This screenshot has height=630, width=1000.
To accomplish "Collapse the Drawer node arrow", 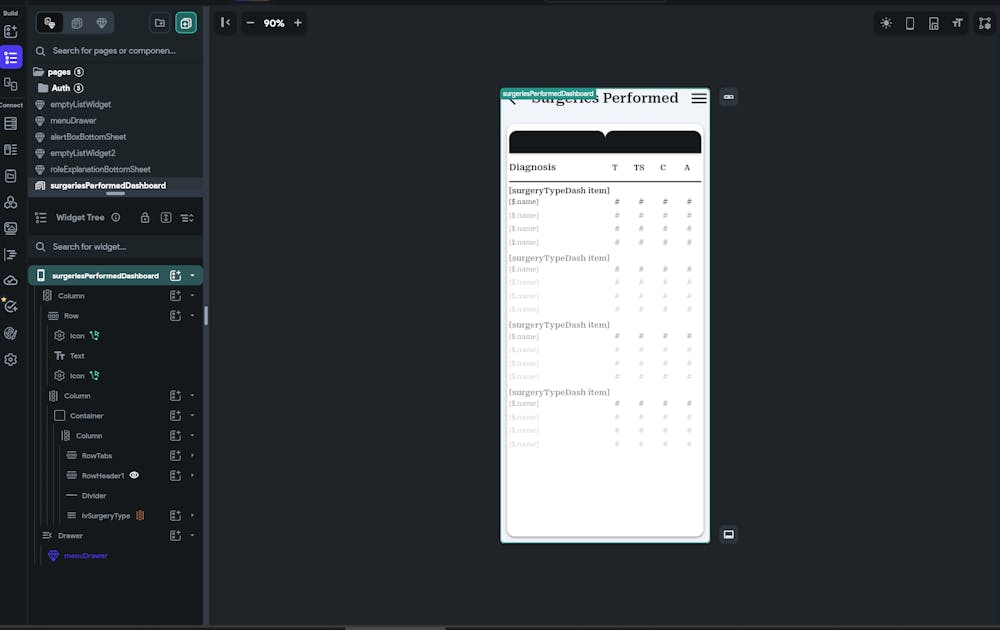I will pos(192,536).
